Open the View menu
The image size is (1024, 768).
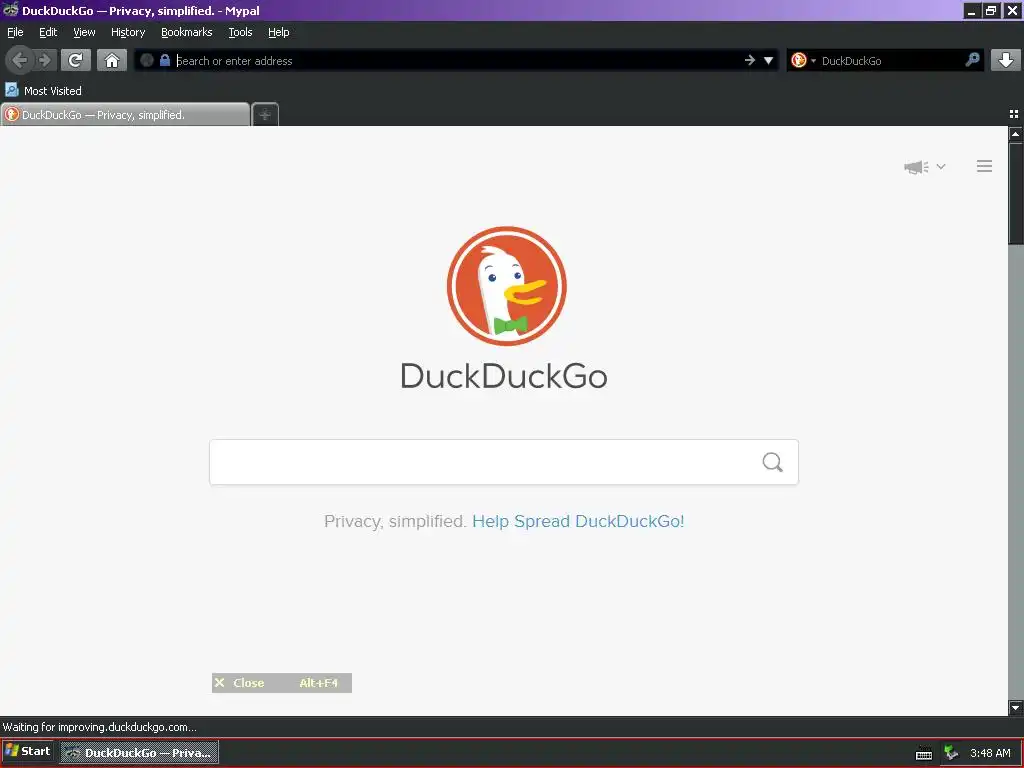(x=84, y=32)
